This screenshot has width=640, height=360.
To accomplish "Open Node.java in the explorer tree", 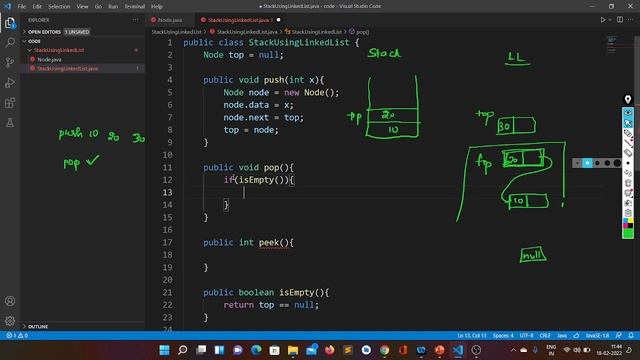I will coord(49,60).
